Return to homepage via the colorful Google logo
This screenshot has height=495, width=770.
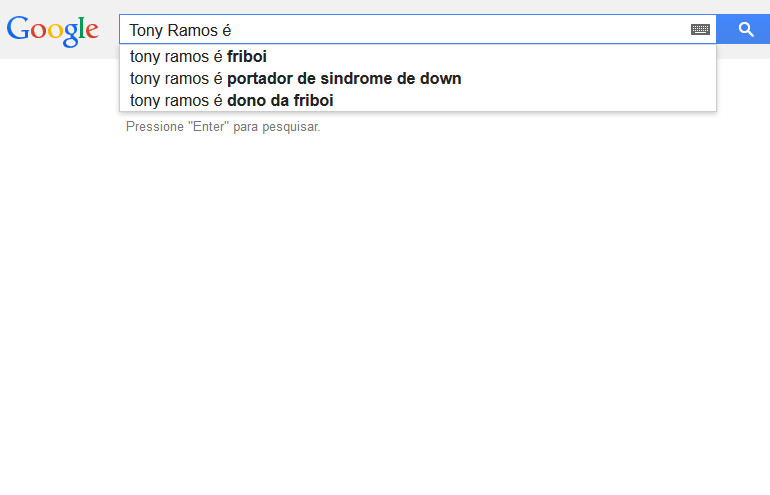(53, 31)
